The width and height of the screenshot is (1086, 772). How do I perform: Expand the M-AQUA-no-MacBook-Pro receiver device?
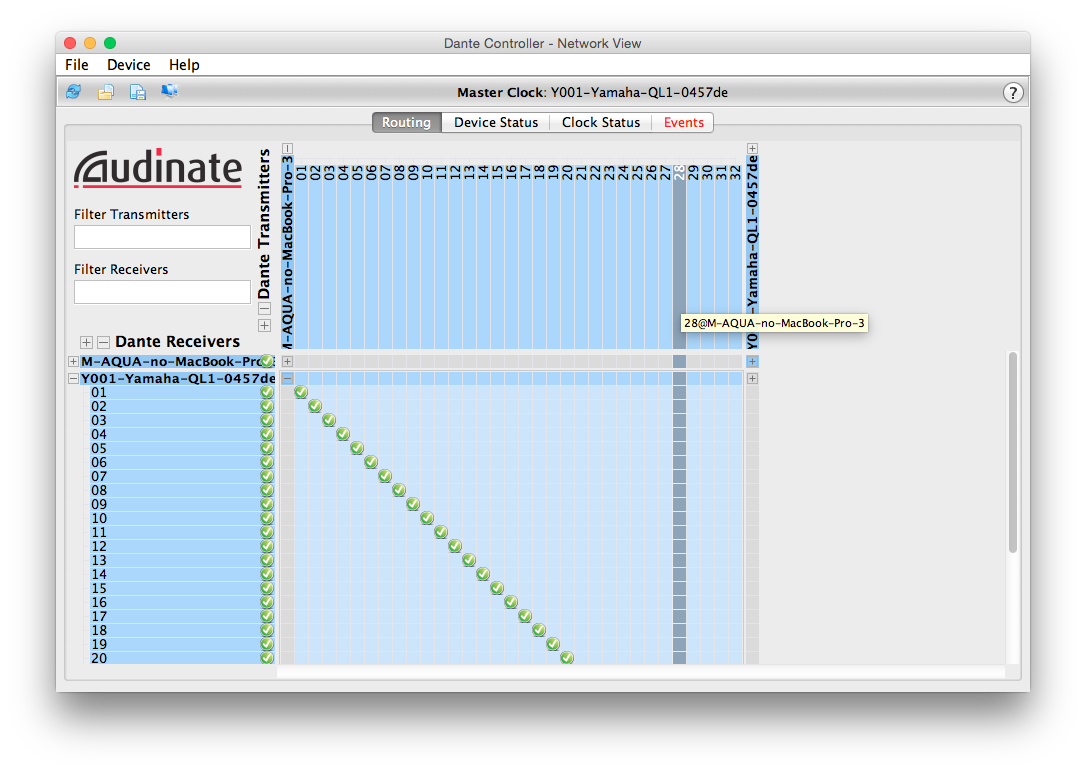point(73,361)
